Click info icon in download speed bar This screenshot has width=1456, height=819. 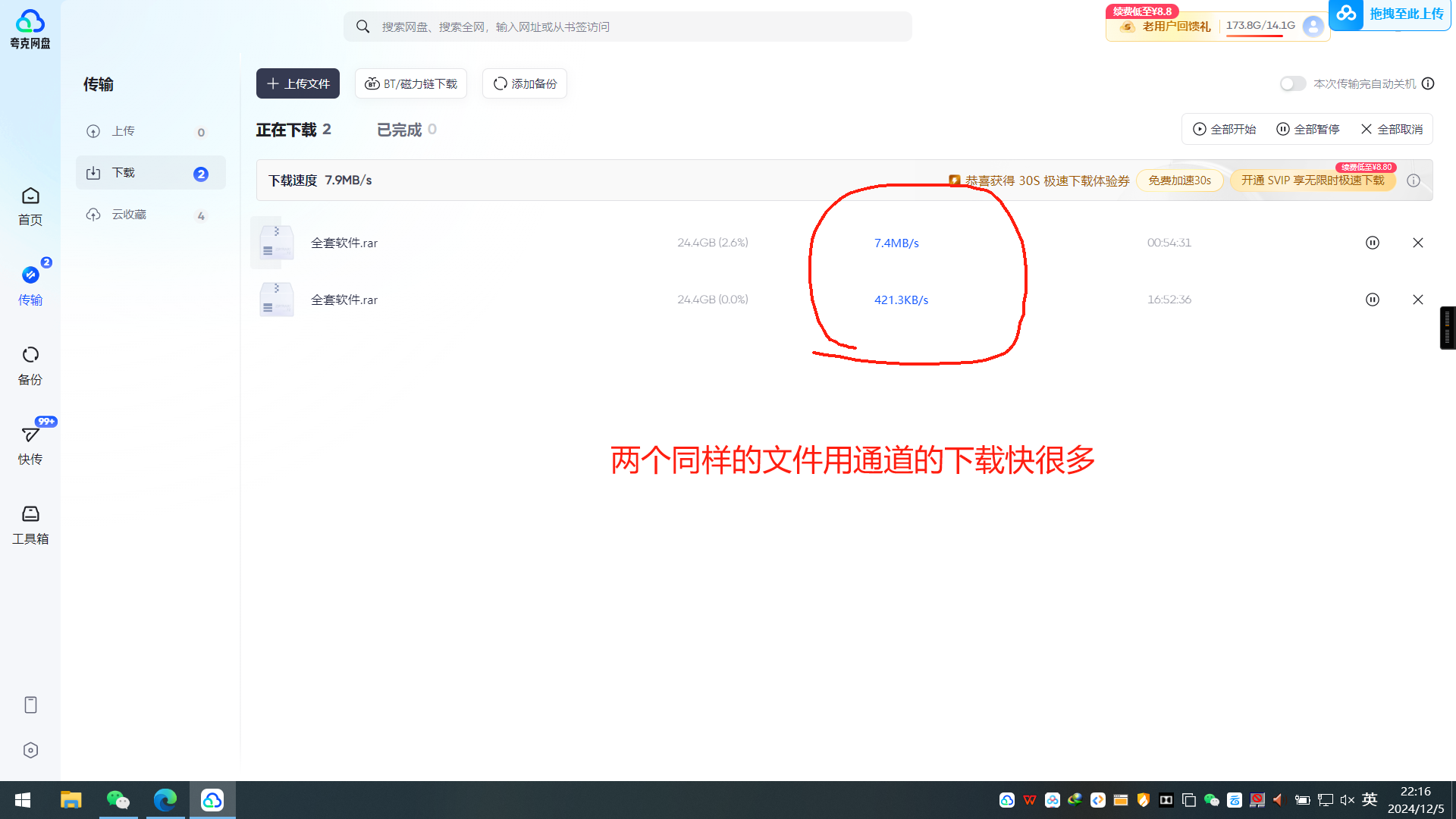click(x=1414, y=180)
